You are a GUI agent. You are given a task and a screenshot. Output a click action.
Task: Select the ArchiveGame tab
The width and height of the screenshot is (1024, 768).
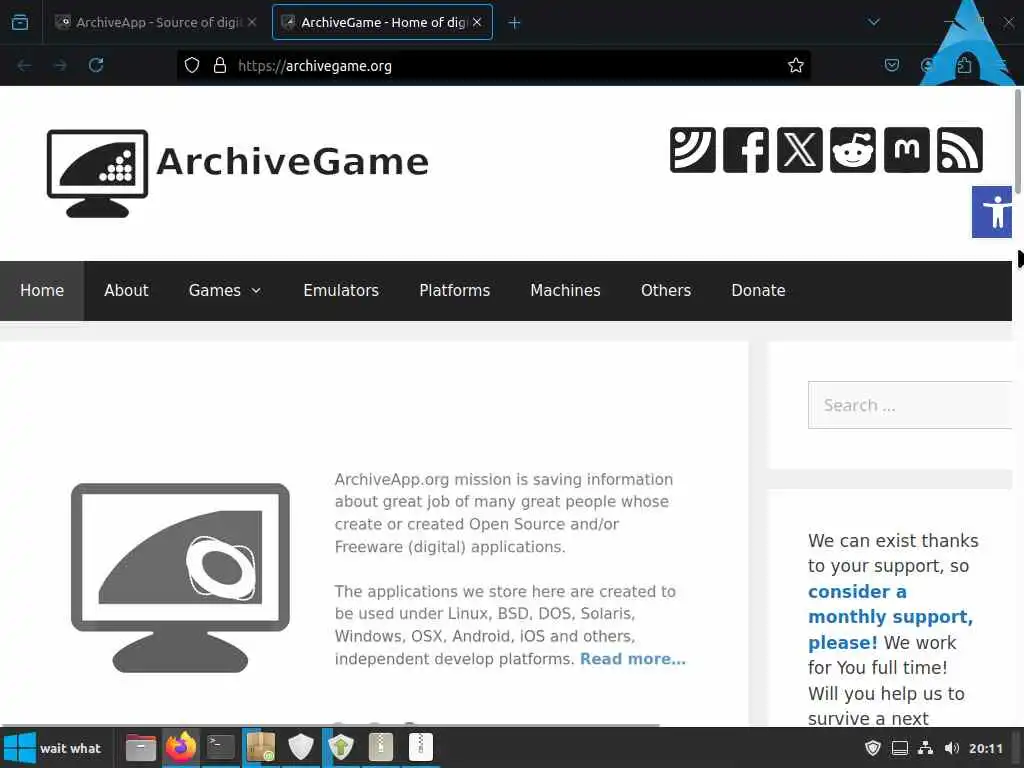382,22
